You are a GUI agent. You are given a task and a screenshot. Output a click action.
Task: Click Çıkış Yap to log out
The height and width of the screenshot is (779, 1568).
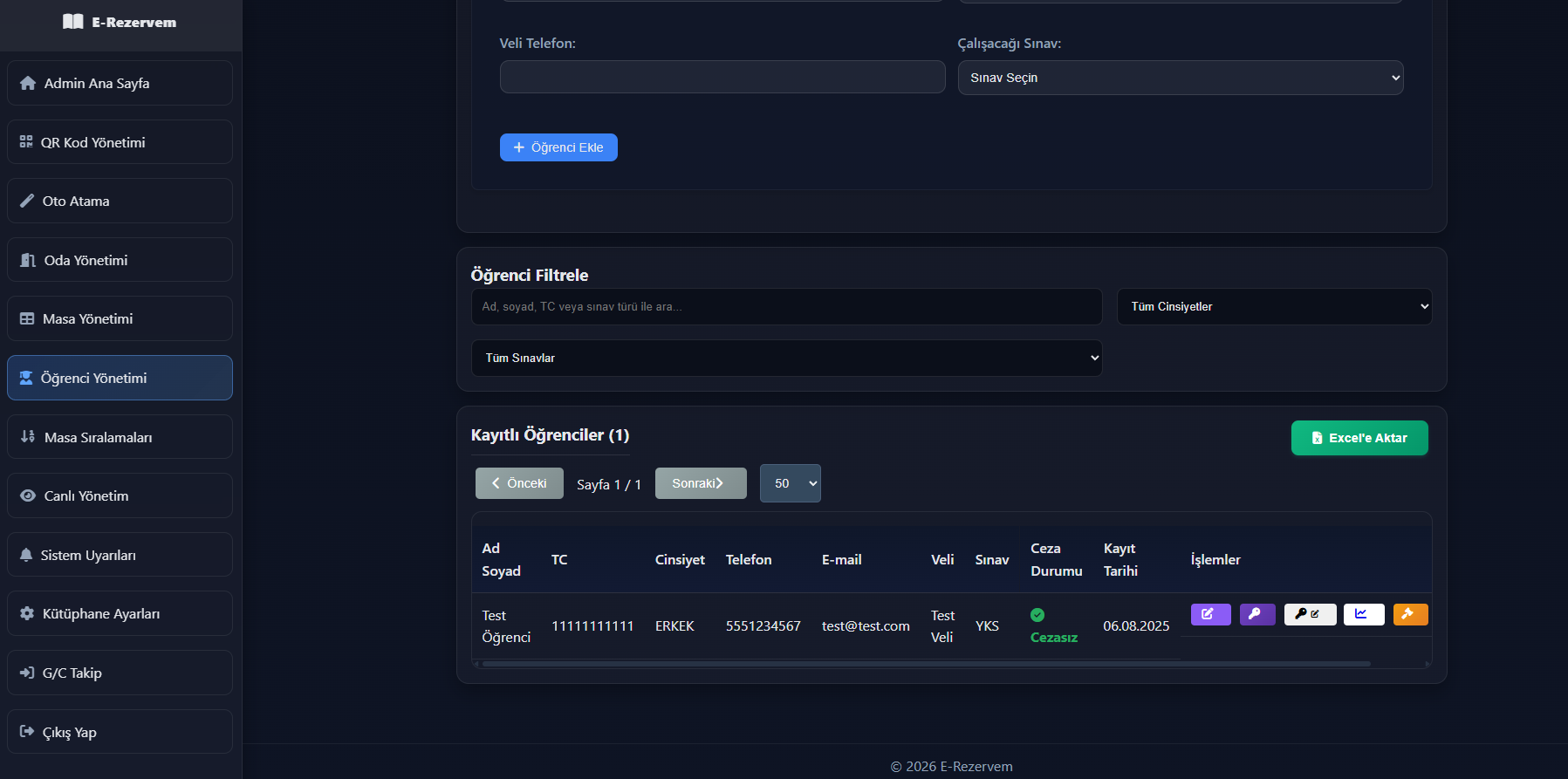tap(120, 732)
